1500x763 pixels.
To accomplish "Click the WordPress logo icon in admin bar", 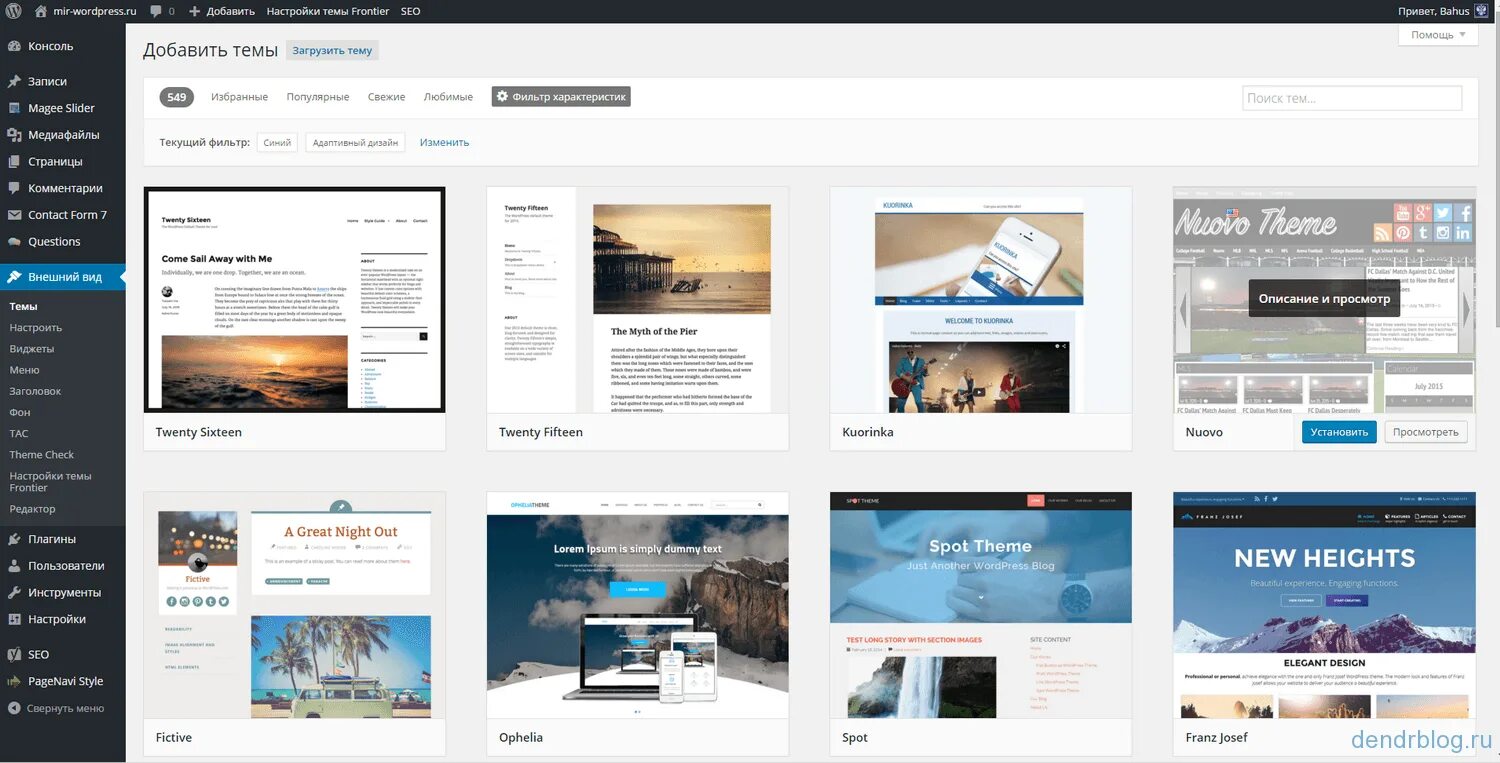I will click(x=14, y=12).
